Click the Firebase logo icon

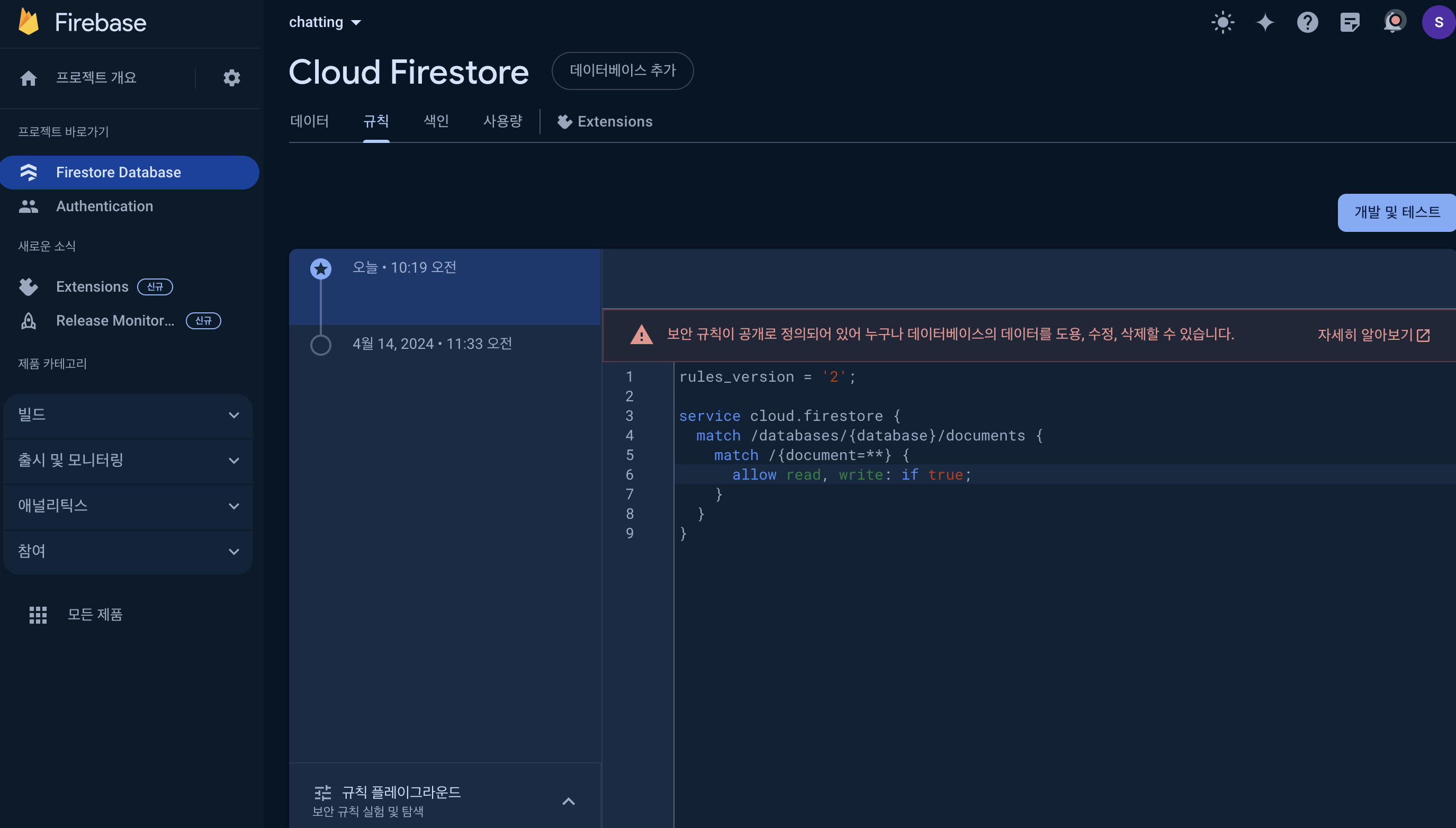(29, 22)
